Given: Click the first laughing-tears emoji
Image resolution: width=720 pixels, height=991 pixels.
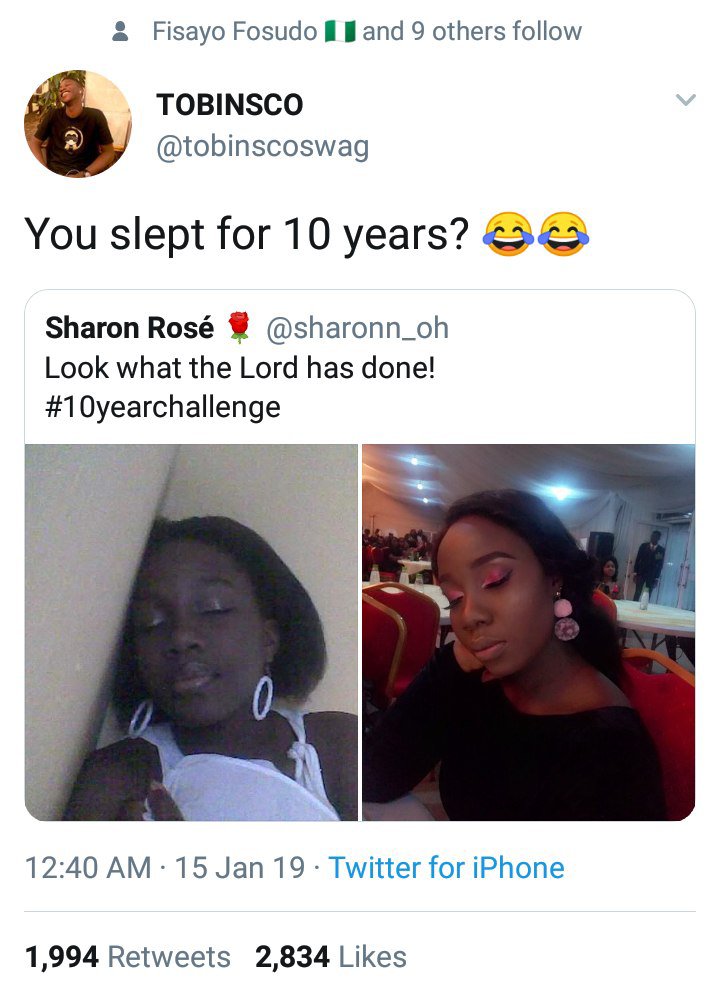Looking at the screenshot, I should click(x=507, y=234).
